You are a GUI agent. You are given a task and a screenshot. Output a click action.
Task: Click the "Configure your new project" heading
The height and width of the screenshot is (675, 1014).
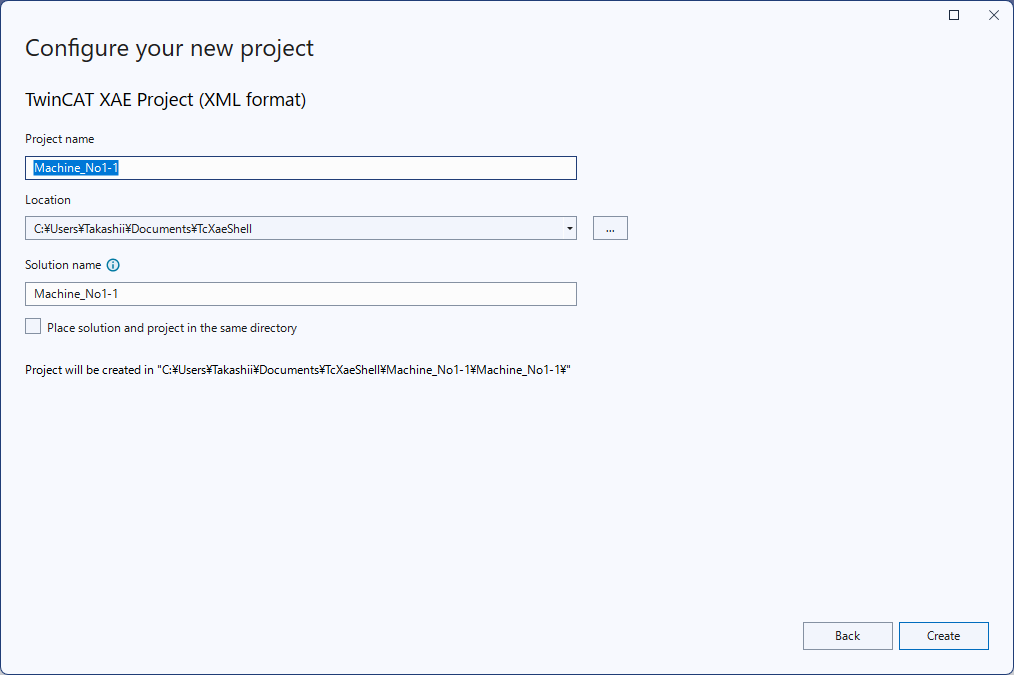[x=169, y=48]
